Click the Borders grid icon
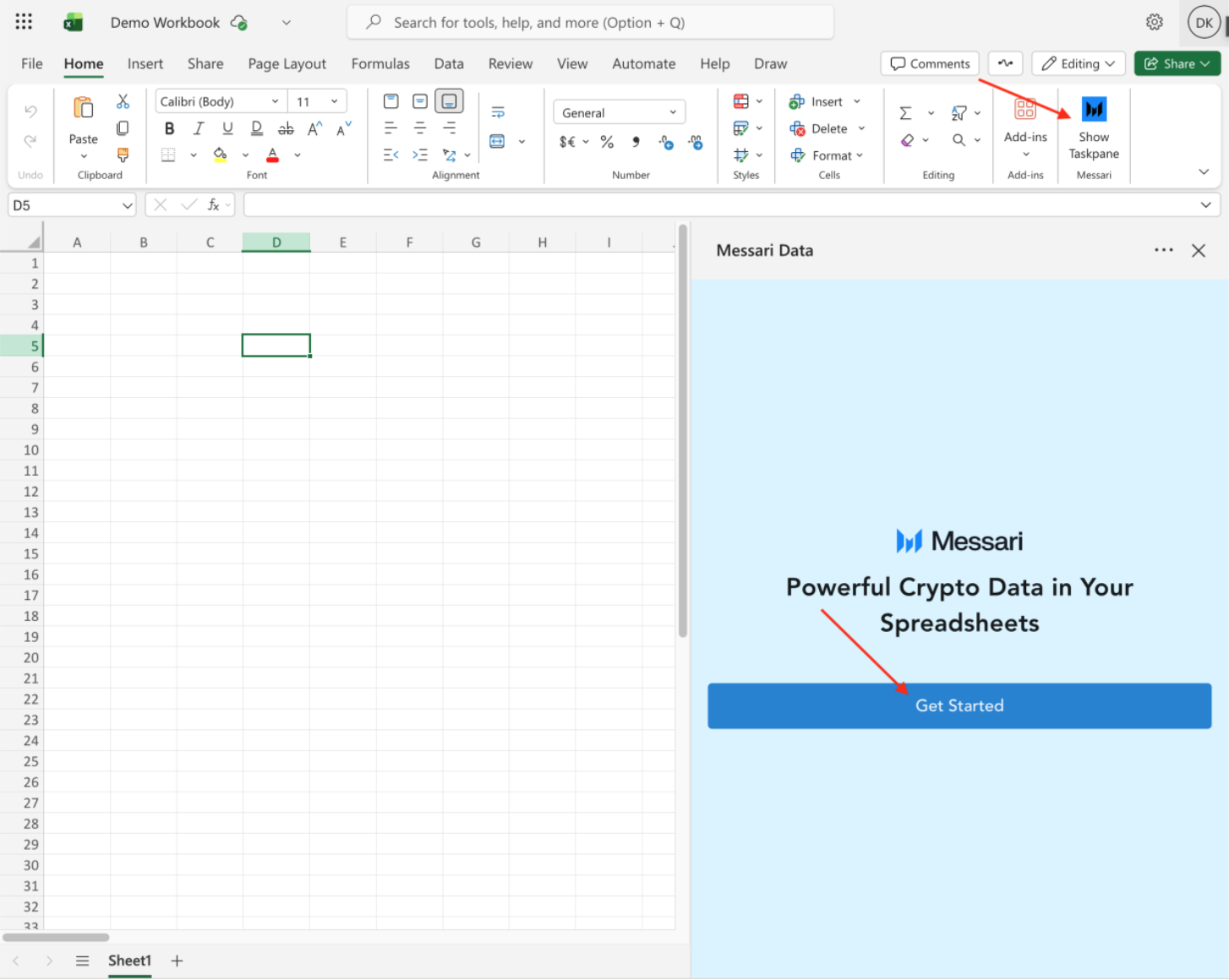Viewport: 1229px width, 980px height. click(x=168, y=155)
